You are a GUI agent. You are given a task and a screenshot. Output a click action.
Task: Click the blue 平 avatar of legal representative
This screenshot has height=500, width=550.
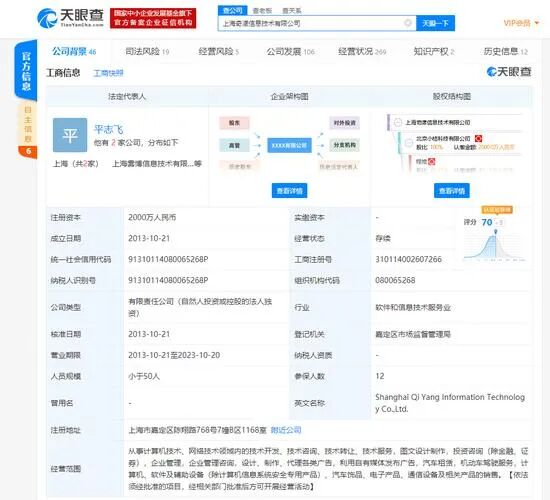(70, 135)
